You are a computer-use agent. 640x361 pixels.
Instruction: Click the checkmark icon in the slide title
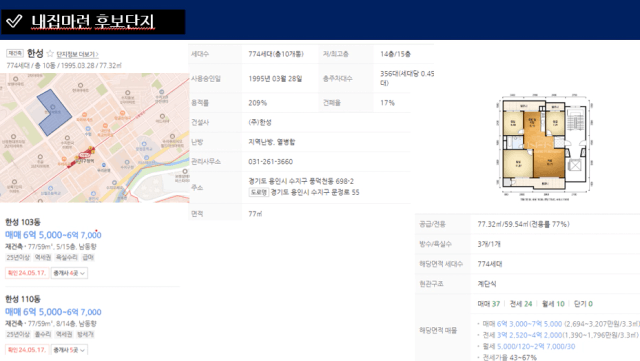click(14, 21)
